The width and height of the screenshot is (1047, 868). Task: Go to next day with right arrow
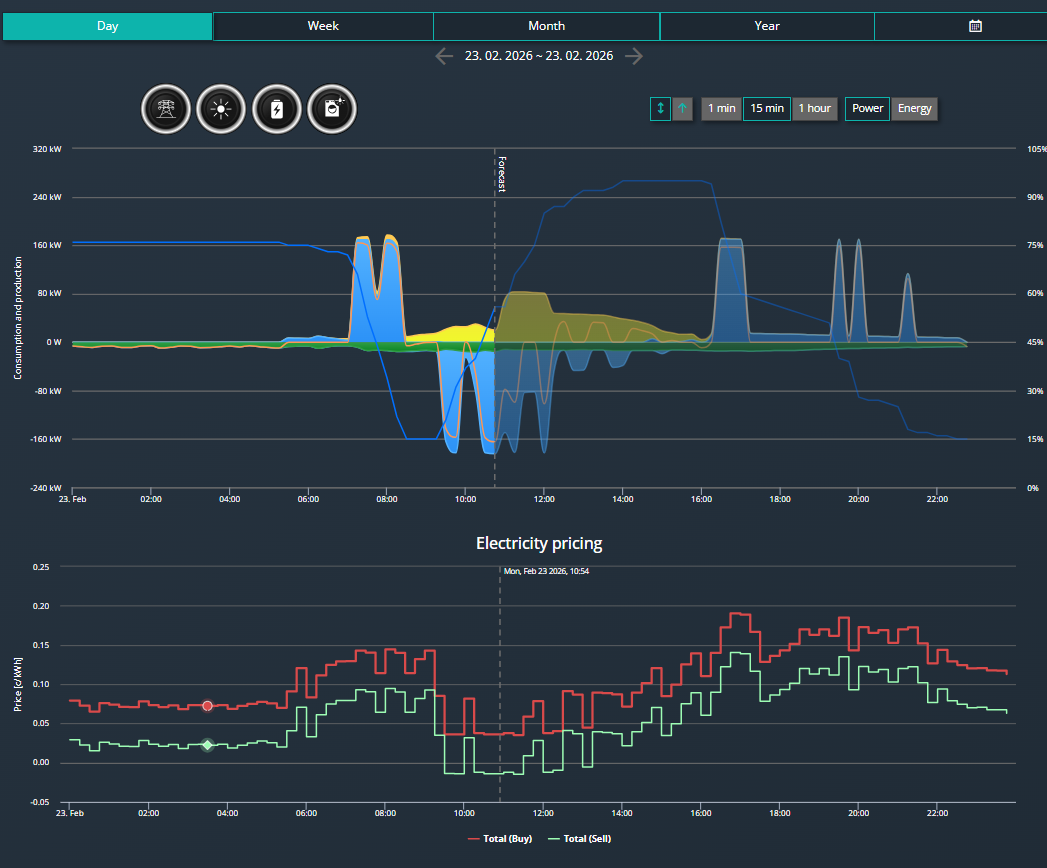point(634,56)
